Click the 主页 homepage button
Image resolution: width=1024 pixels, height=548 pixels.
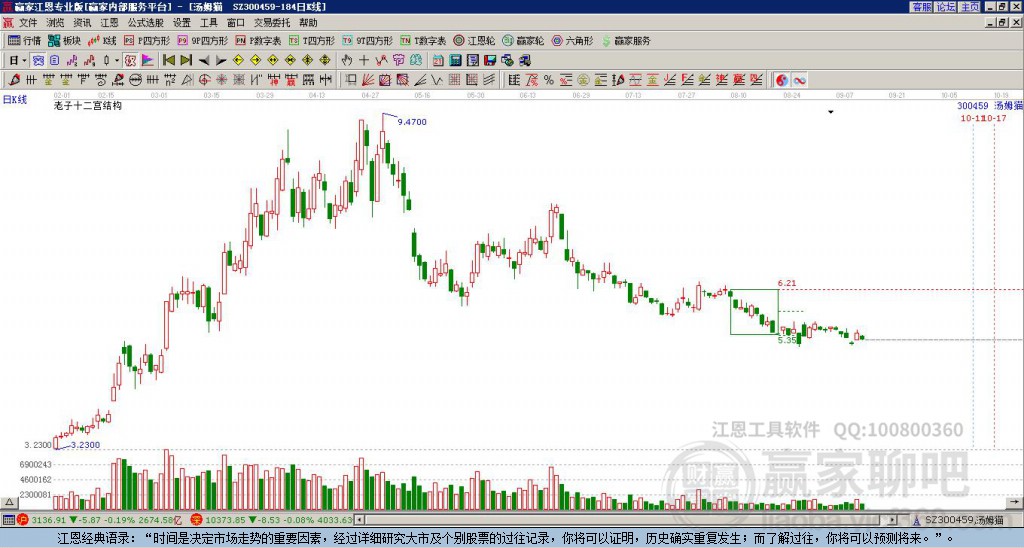970,7
